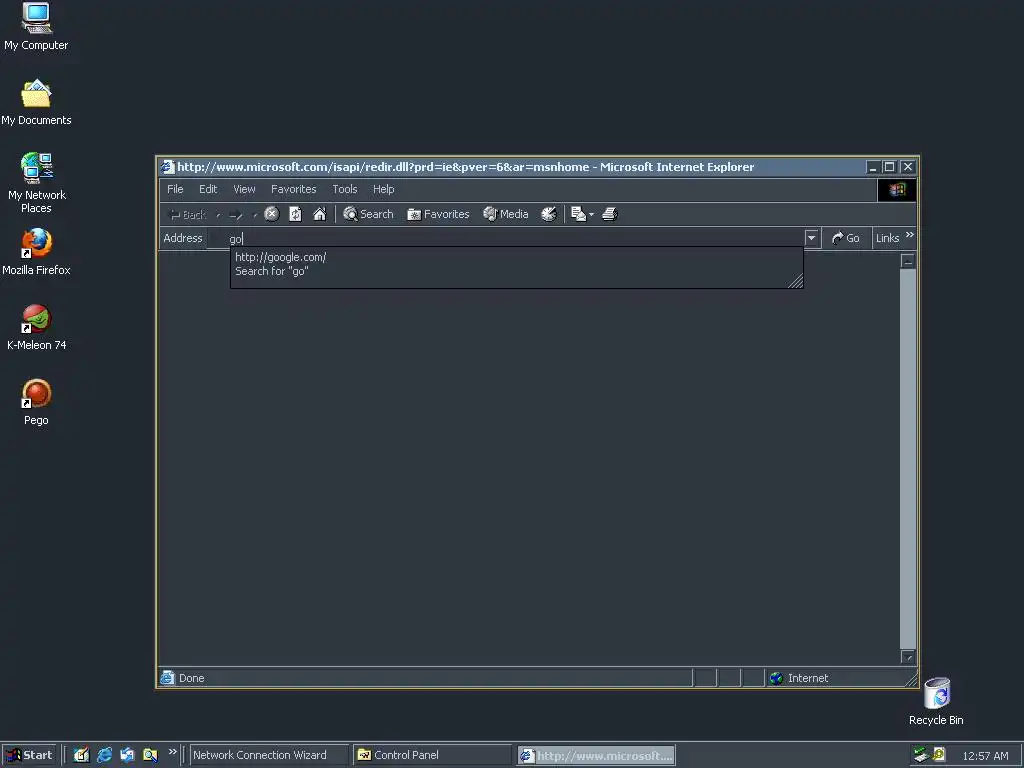Click the Go button next to Address
The height and width of the screenshot is (768, 1024).
click(846, 238)
